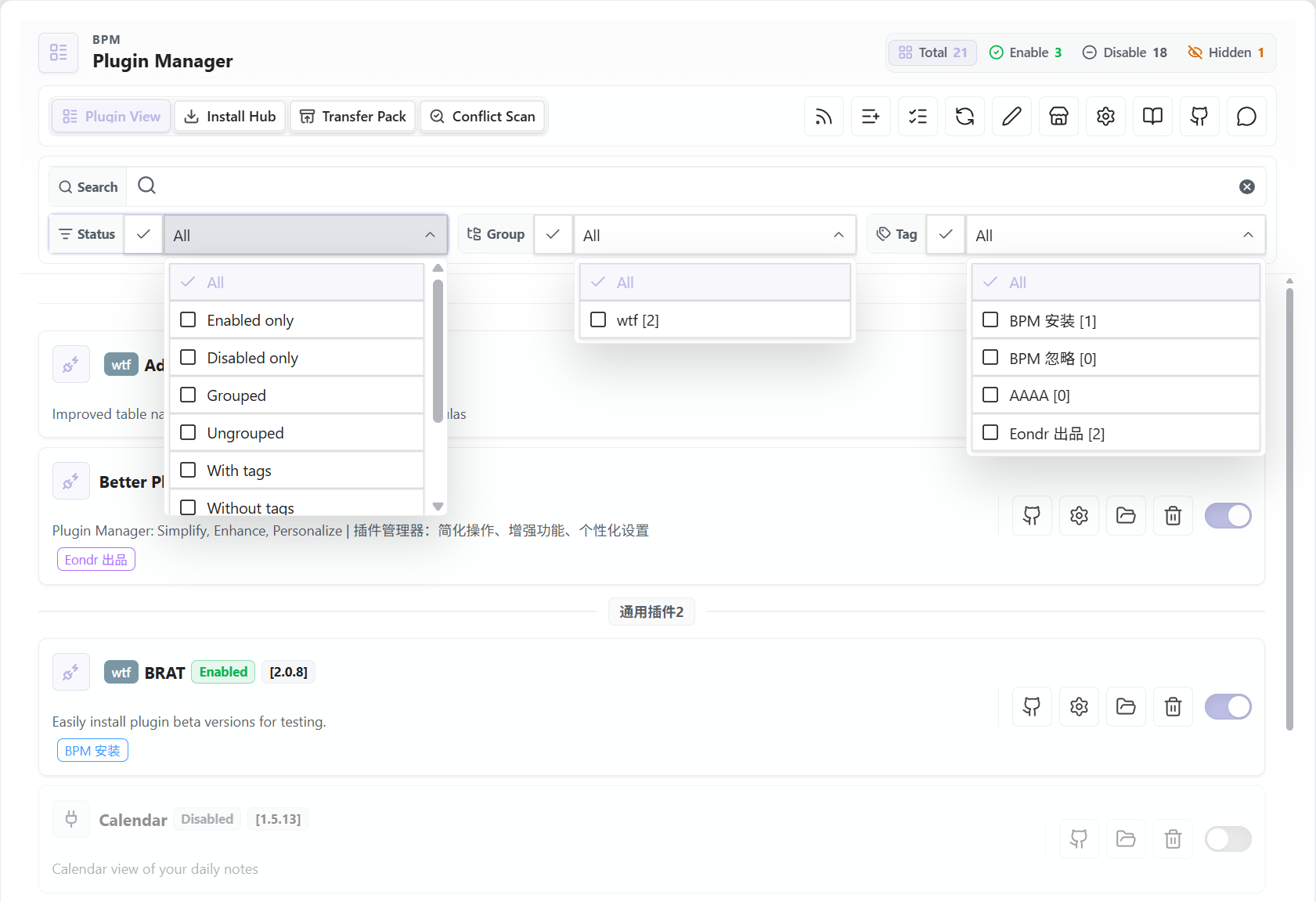
Task: Switch to the Plugin View tab
Action: pyautogui.click(x=111, y=117)
